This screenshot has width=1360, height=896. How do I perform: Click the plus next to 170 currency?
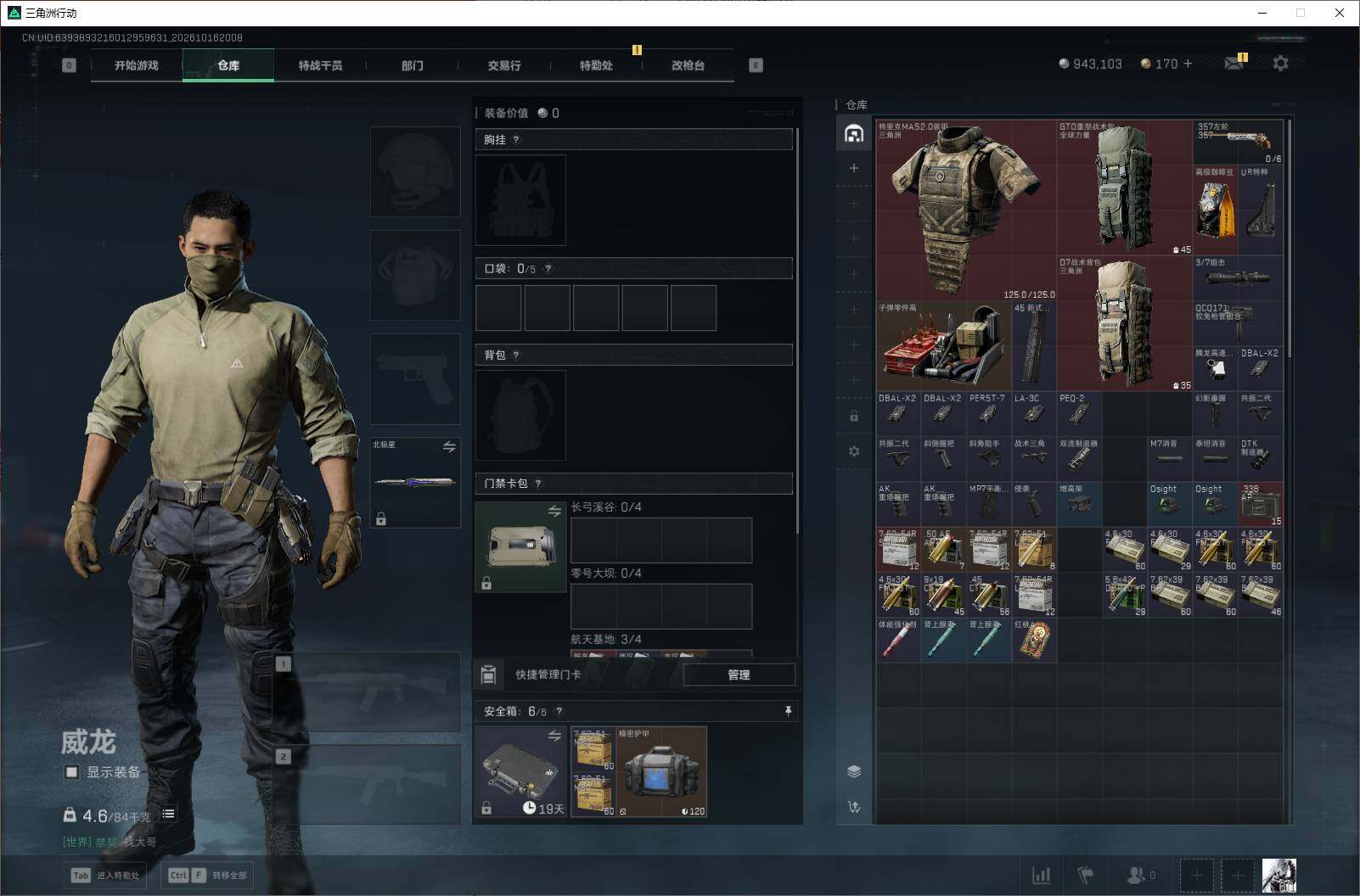pos(1187,64)
